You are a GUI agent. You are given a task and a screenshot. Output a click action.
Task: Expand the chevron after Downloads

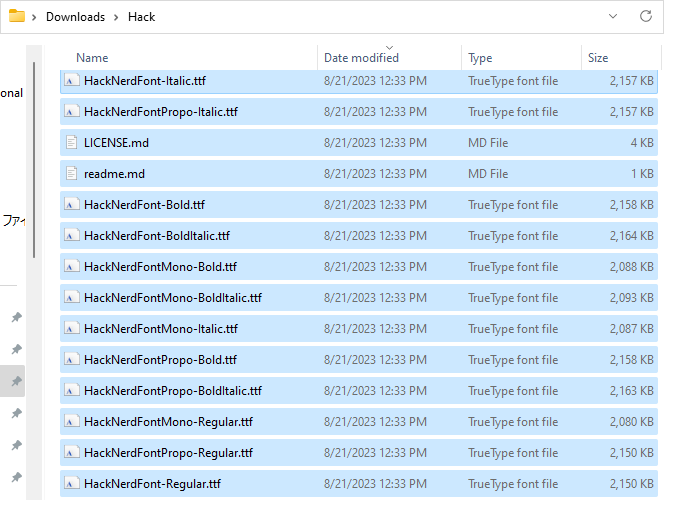coord(116,17)
